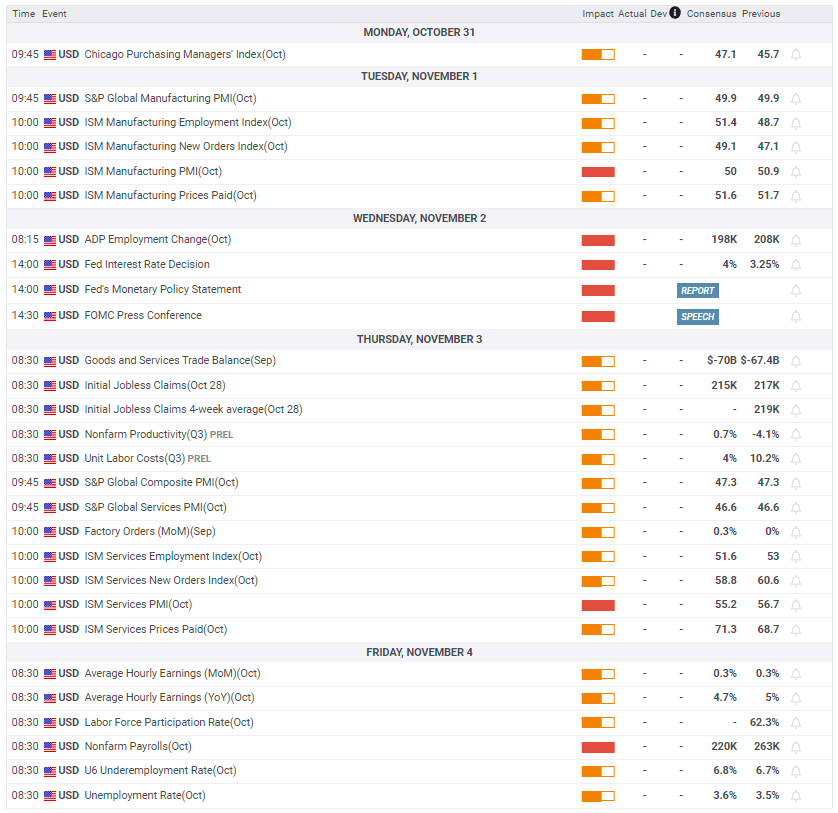Set bell for Labor Force Participation Rate
This screenshot has width=838, height=813.
[x=795, y=723]
